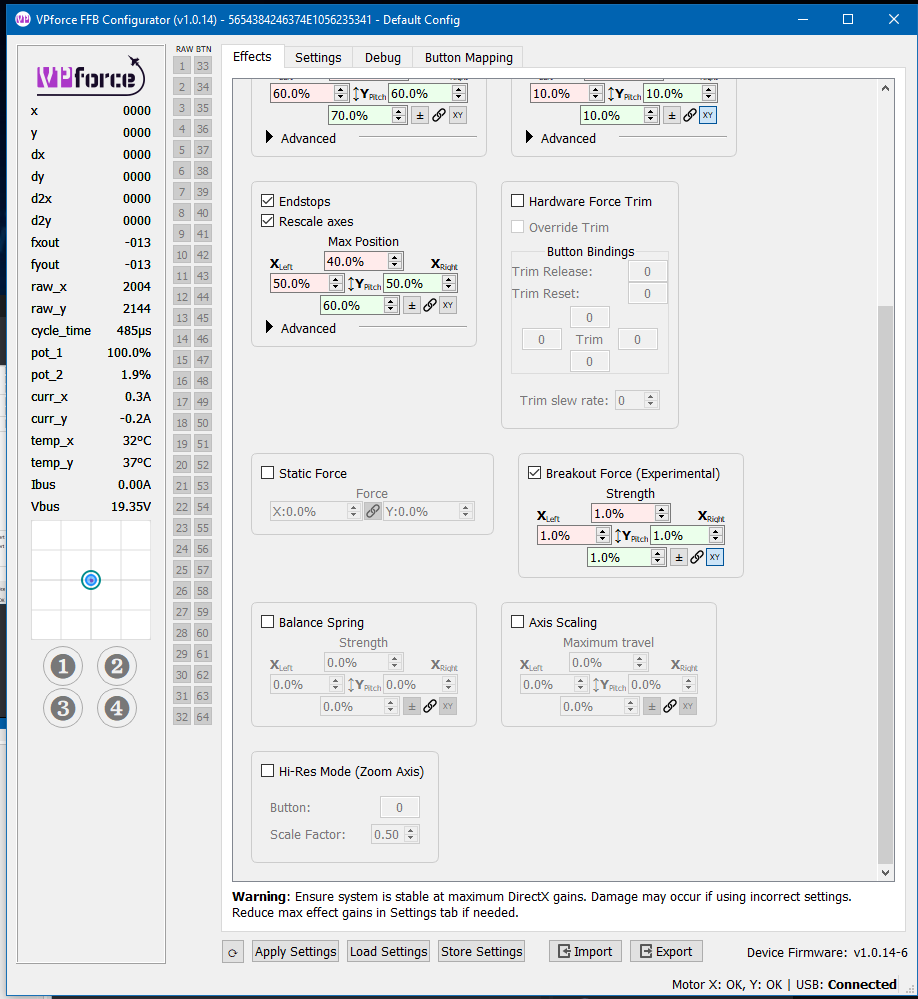Image resolution: width=918 pixels, height=999 pixels.
Task: Click raw button indicator 64
Action: tap(203, 717)
